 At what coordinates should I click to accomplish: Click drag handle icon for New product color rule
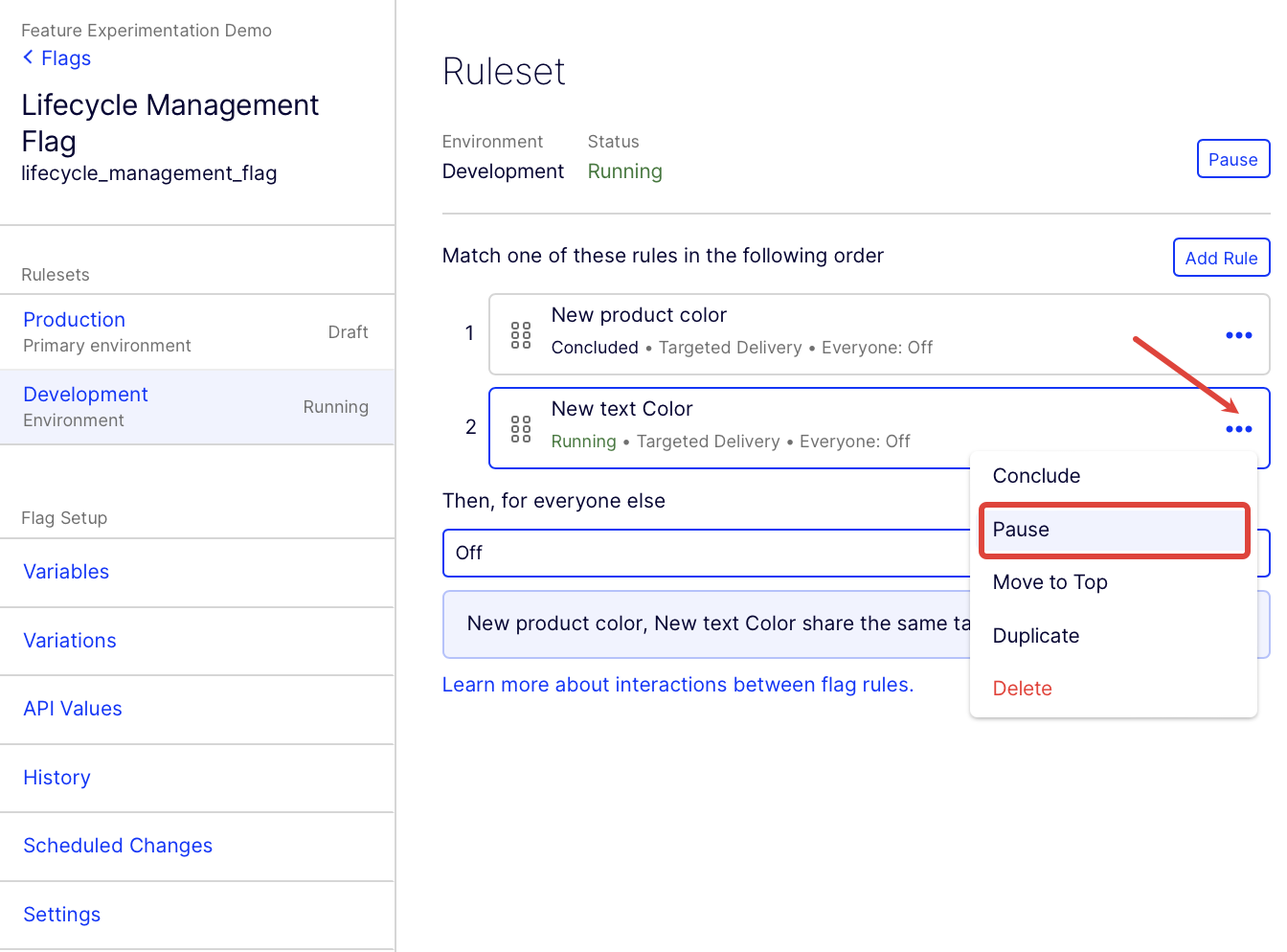520,335
